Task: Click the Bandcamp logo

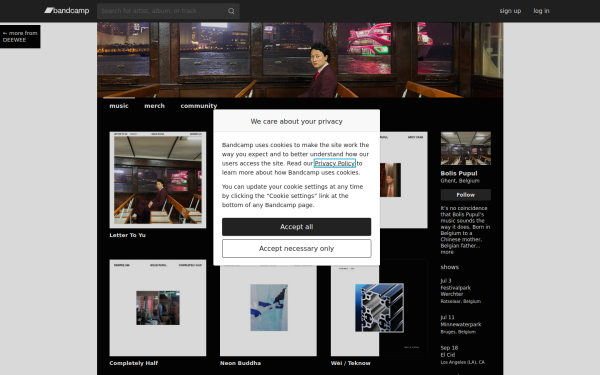Action: click(67, 10)
